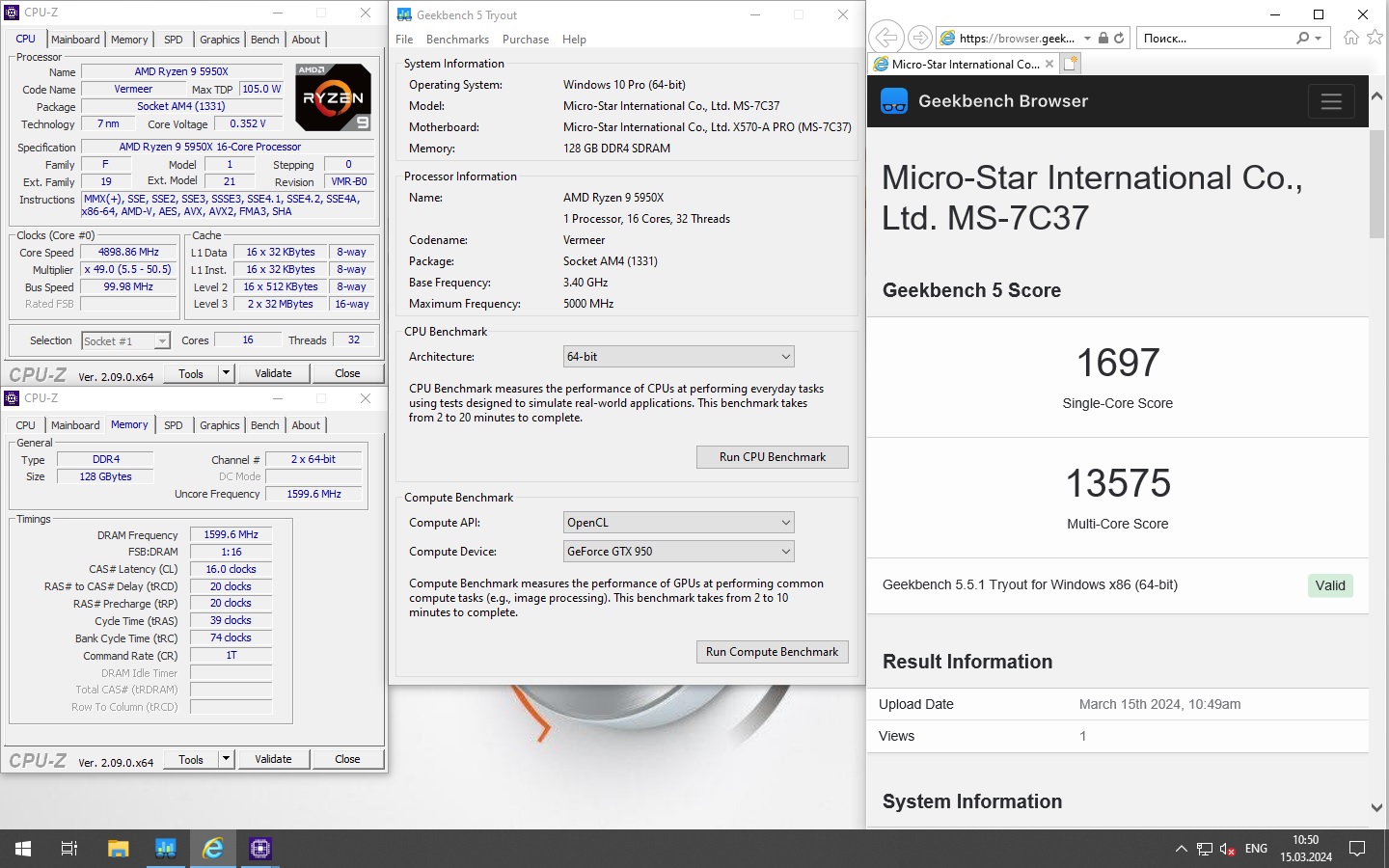The image size is (1389, 868).
Task: Click the Geekbench 5 Tryout title icon
Action: (404, 14)
